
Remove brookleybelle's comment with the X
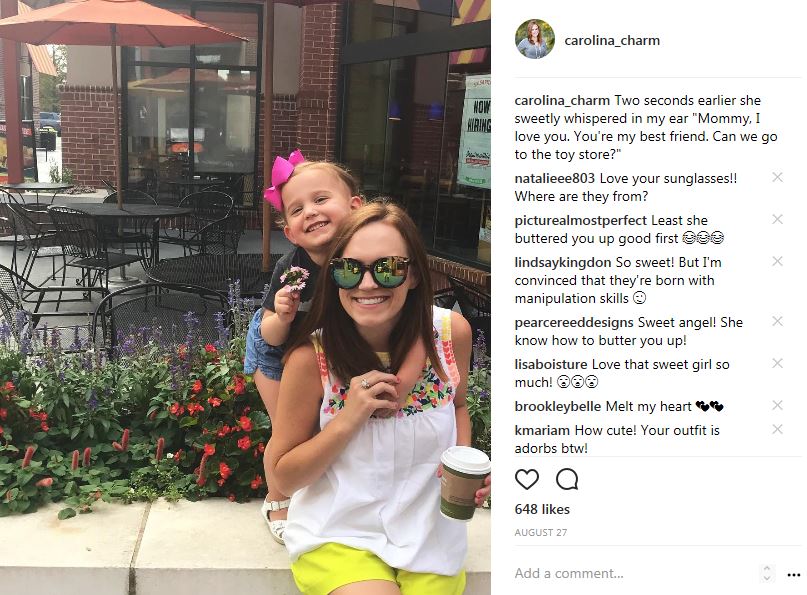pyautogui.click(x=777, y=405)
